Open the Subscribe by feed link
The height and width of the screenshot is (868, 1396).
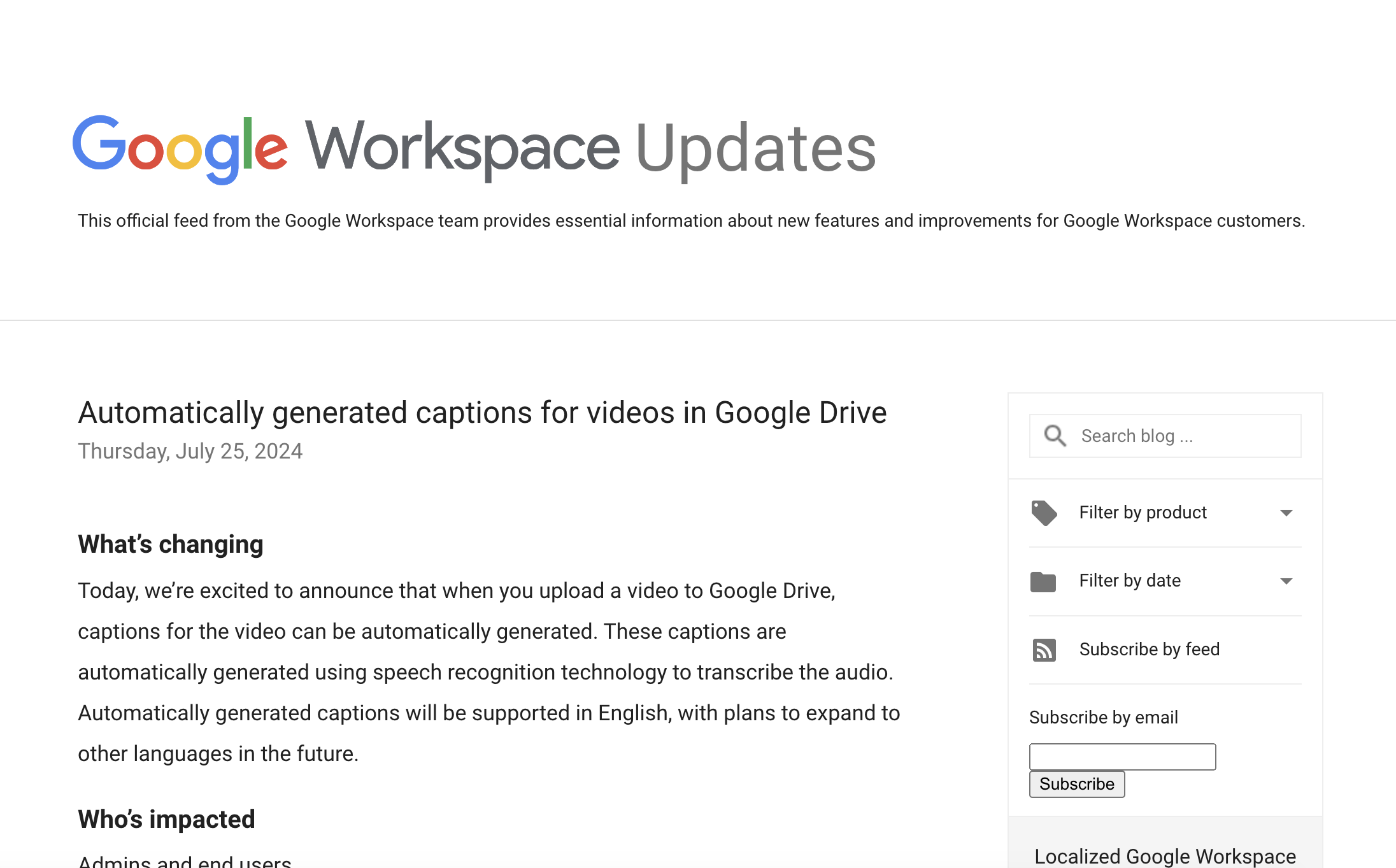click(x=1149, y=650)
